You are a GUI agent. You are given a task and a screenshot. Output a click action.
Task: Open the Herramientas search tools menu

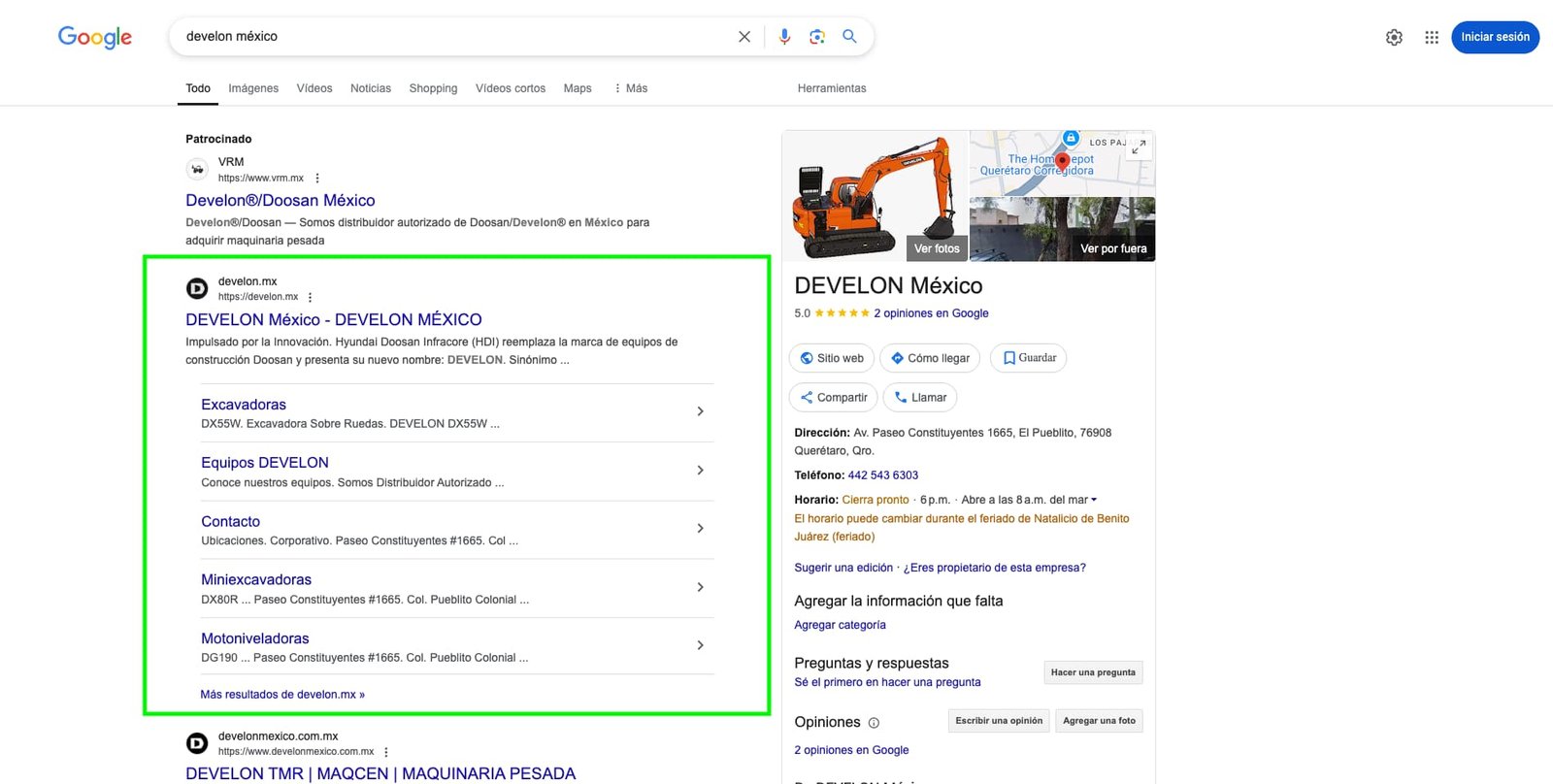pyautogui.click(x=832, y=88)
